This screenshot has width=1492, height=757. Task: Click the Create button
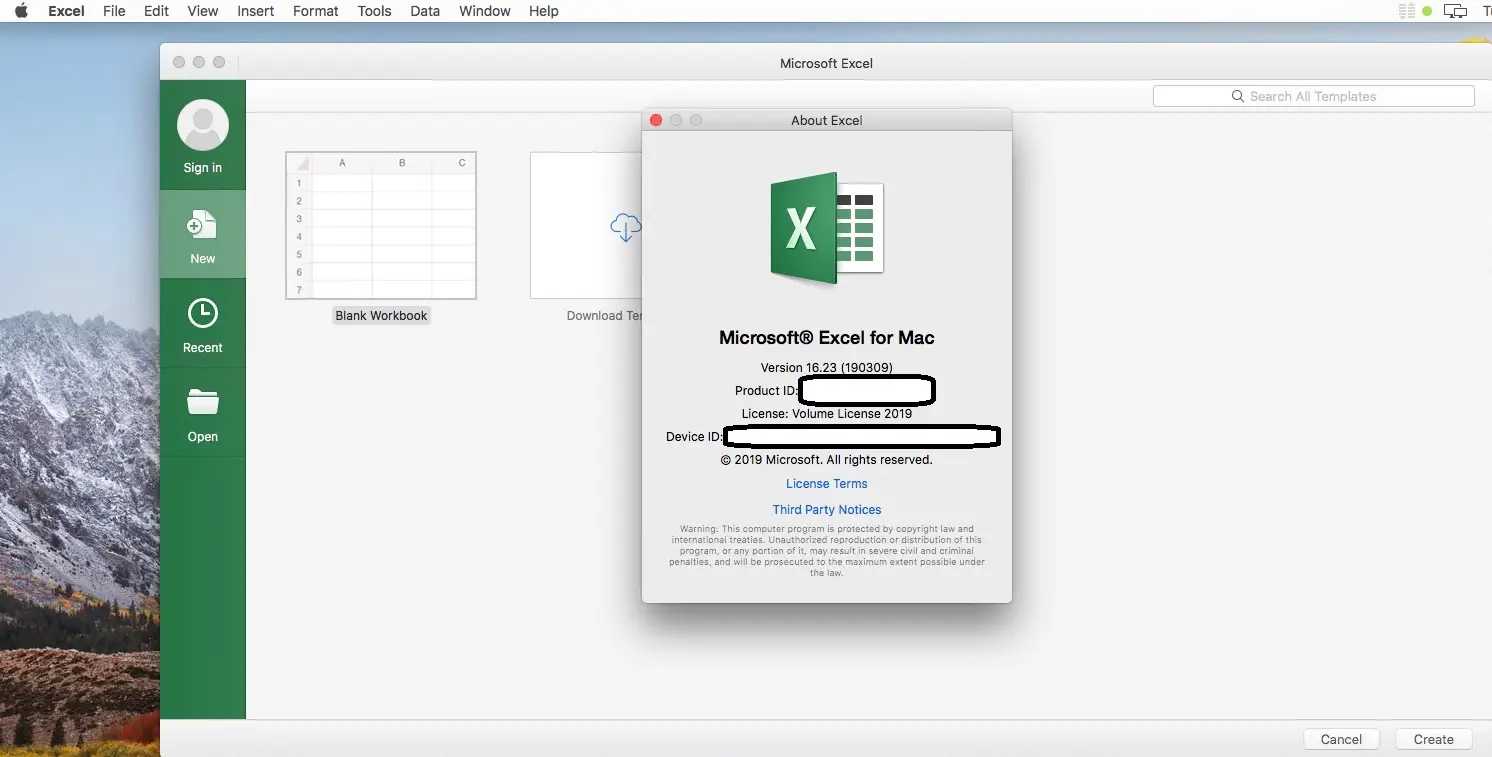point(1434,740)
